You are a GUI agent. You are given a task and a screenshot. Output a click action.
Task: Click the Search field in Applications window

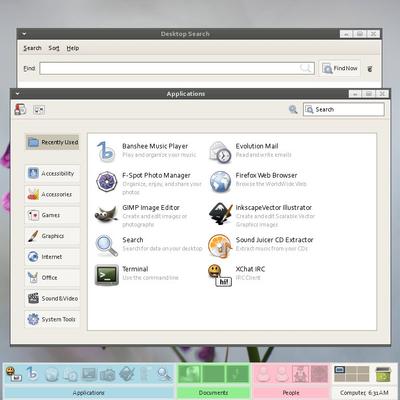[344, 109]
